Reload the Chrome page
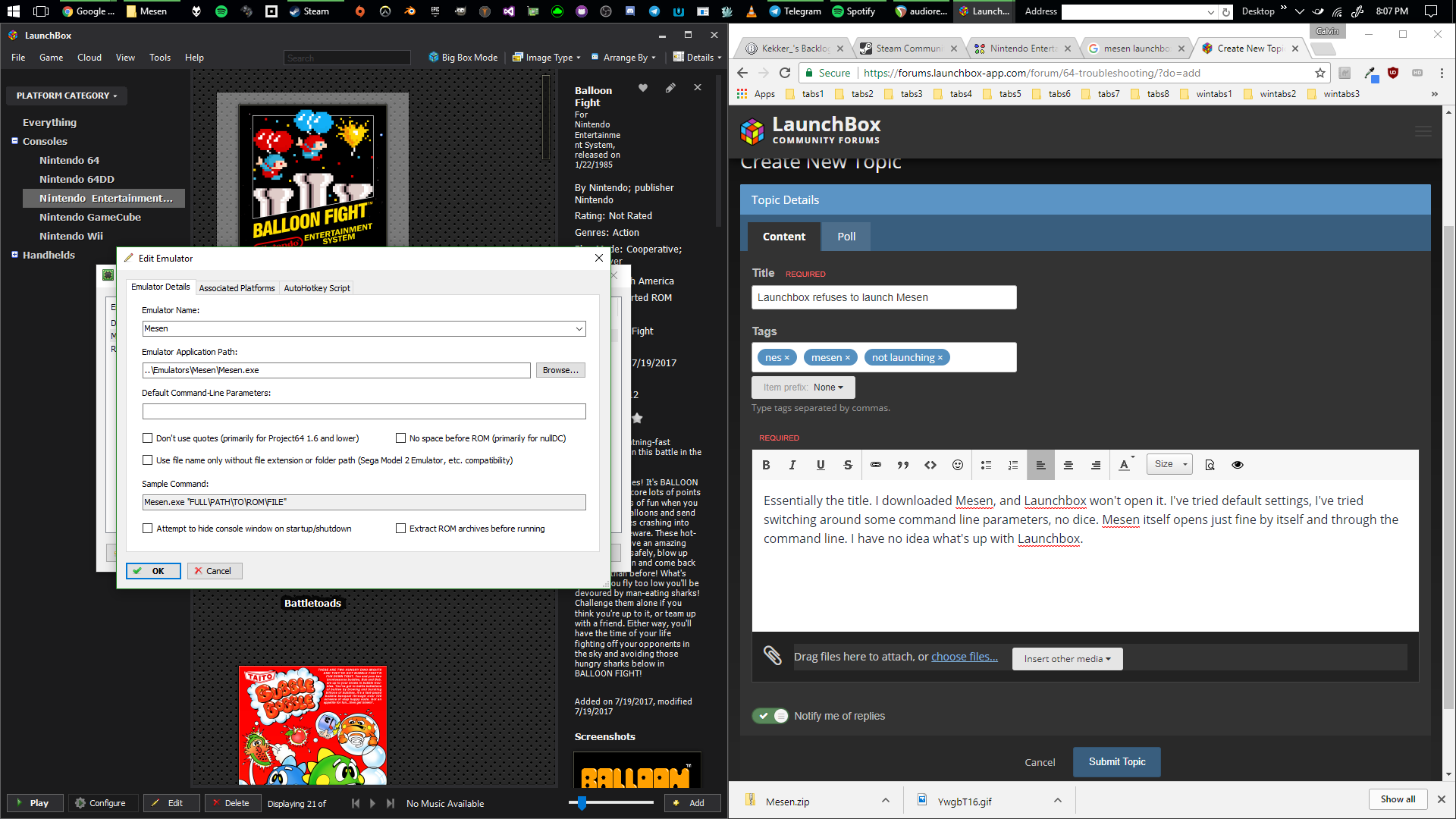Image resolution: width=1456 pixels, height=819 pixels. [x=785, y=73]
